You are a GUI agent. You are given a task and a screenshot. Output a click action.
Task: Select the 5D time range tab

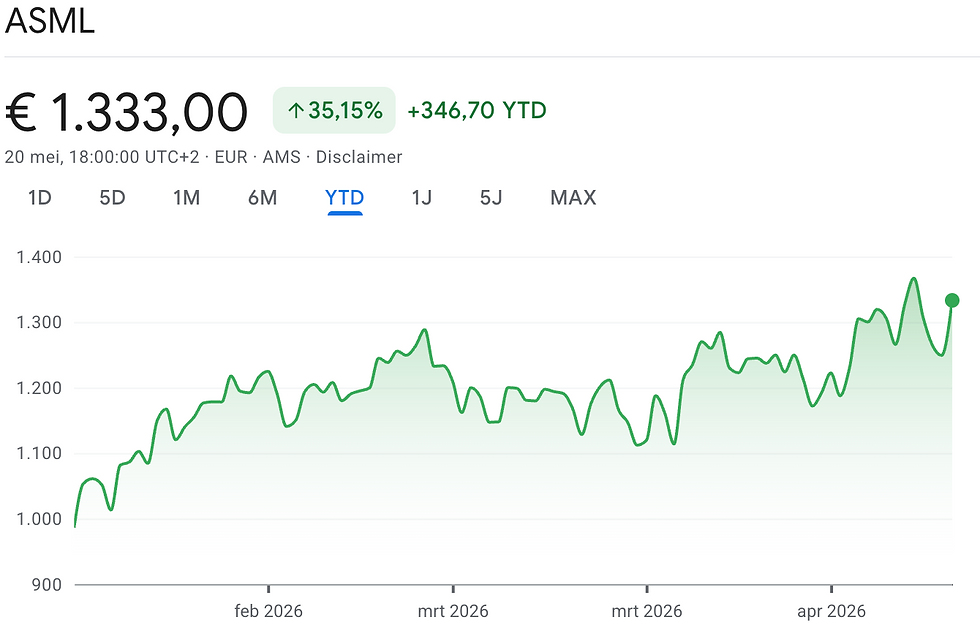112,198
